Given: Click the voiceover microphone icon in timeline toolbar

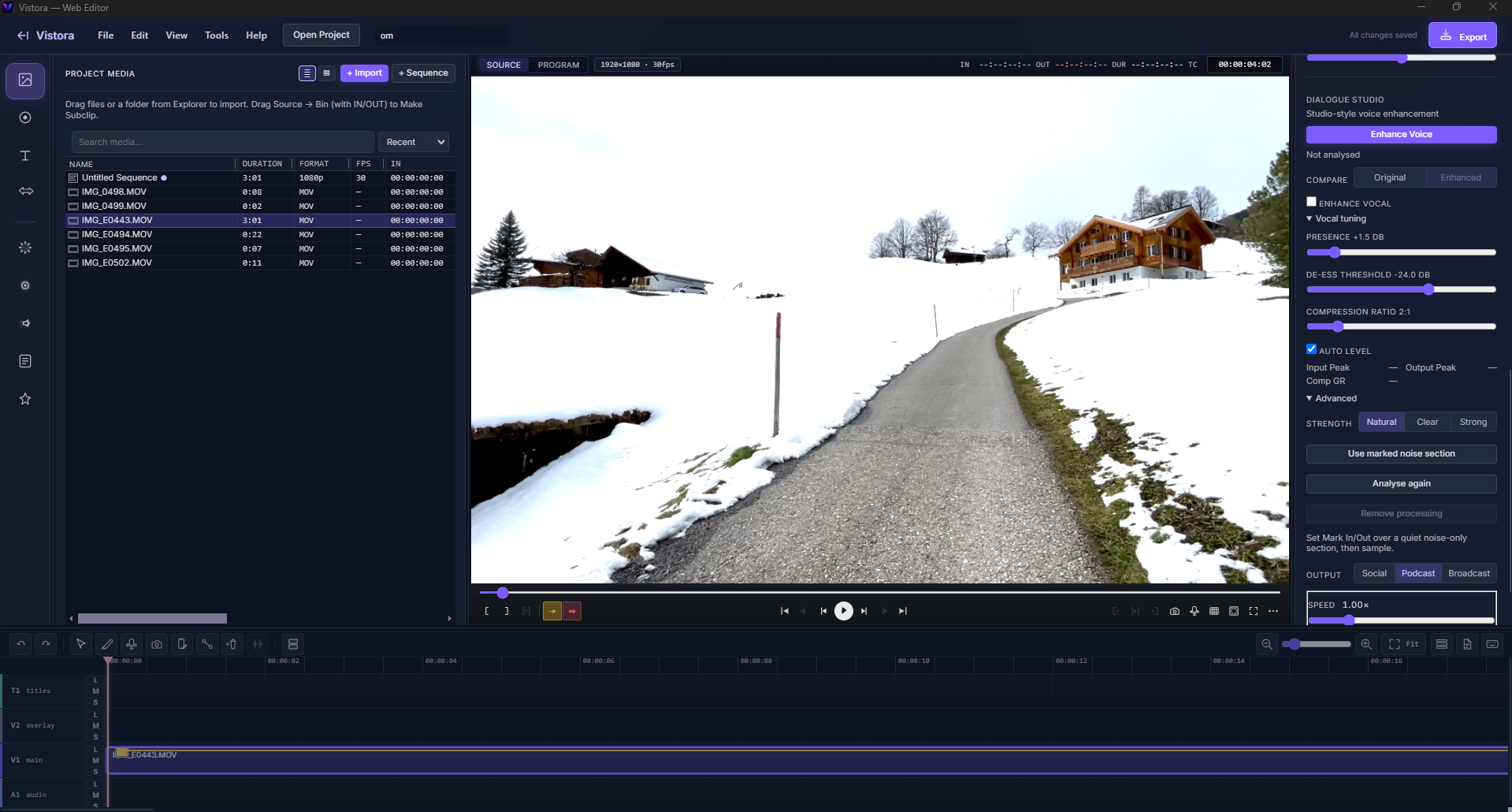Looking at the screenshot, I should [132, 644].
